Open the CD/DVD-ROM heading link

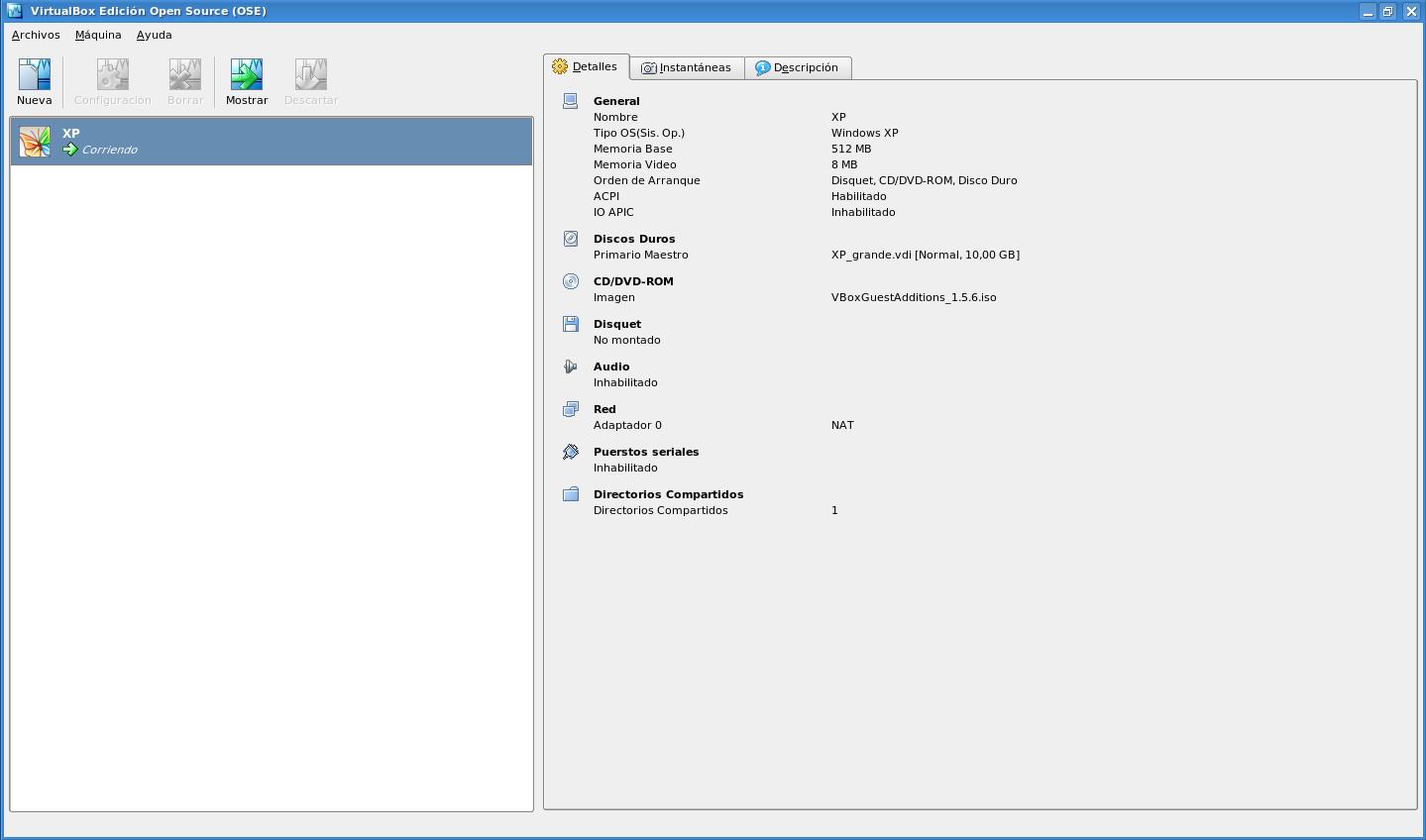[x=633, y=281]
